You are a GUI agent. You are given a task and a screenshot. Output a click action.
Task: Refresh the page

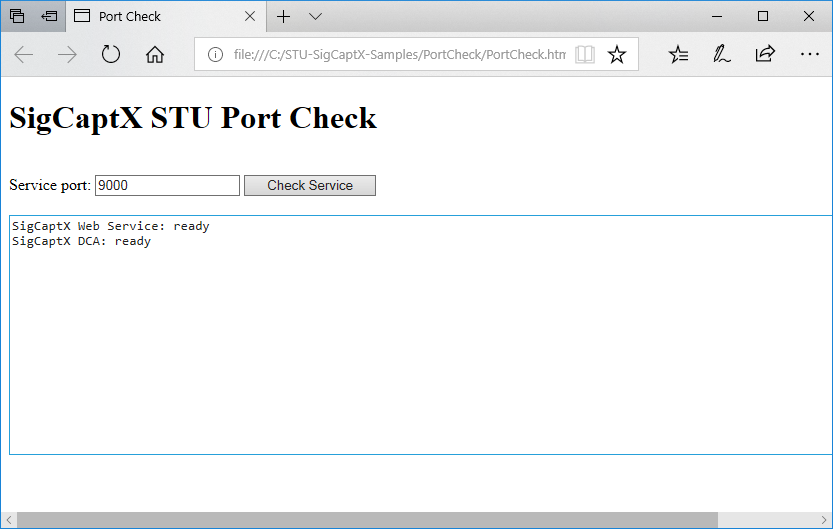click(110, 54)
